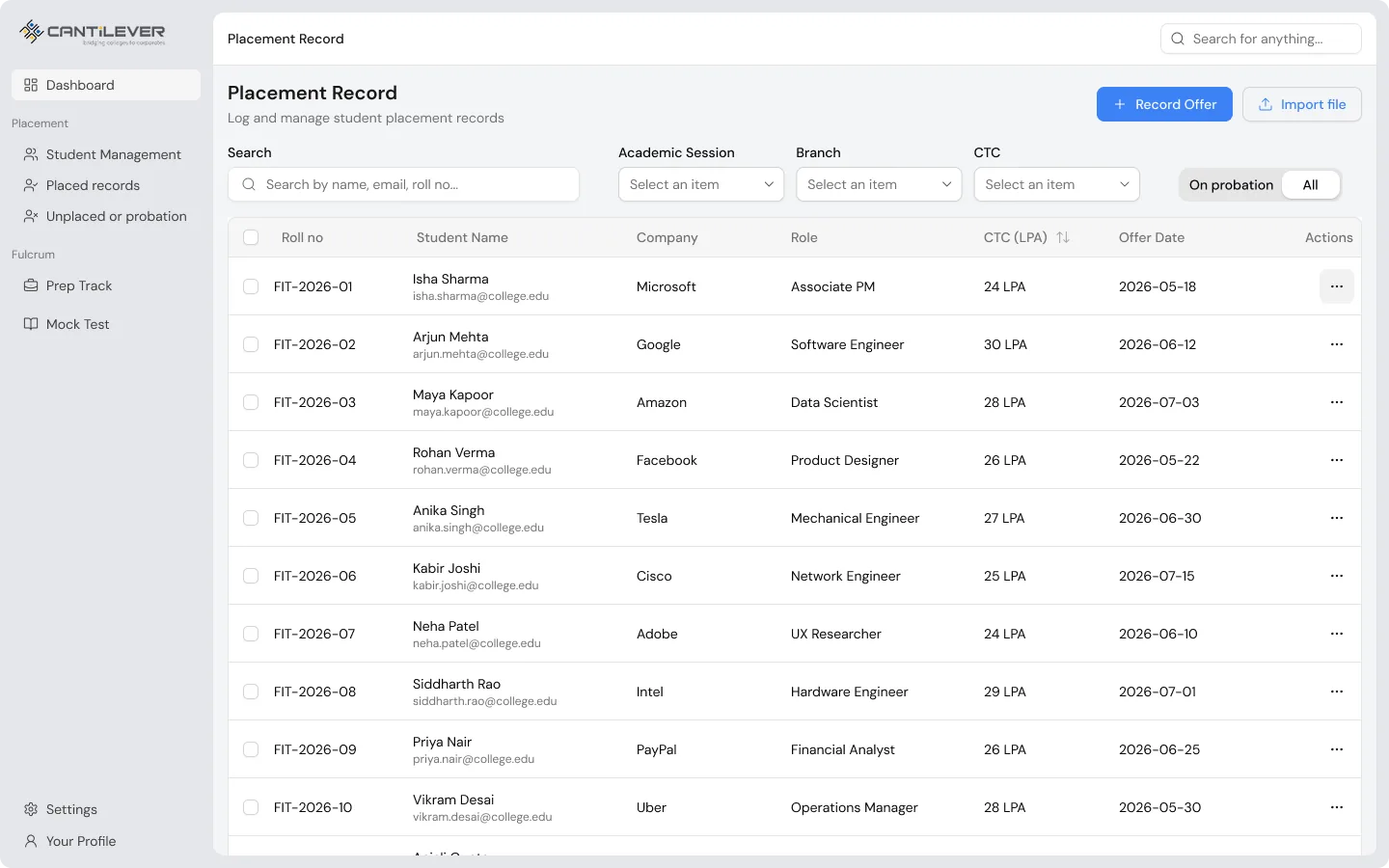
Task: Sort by CTC (LPA) arrows icon
Action: point(1063,237)
